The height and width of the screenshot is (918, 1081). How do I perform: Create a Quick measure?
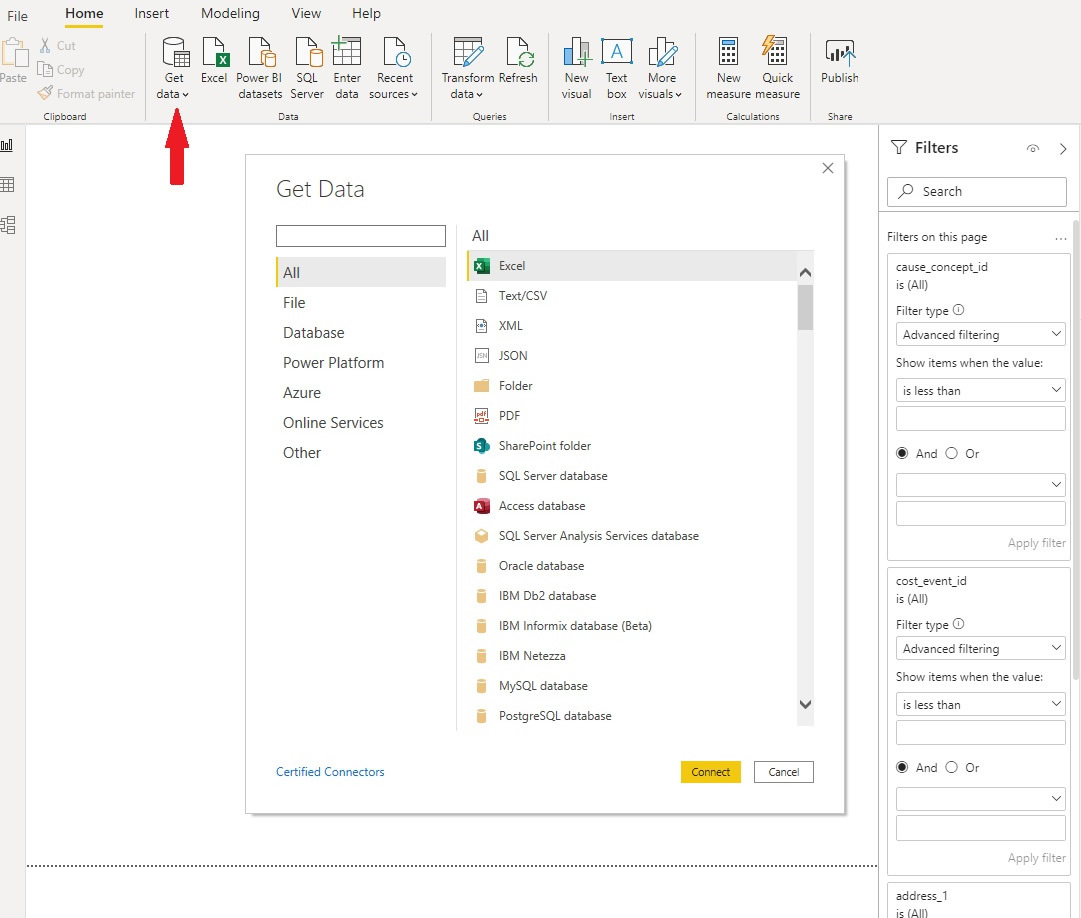click(x=777, y=68)
